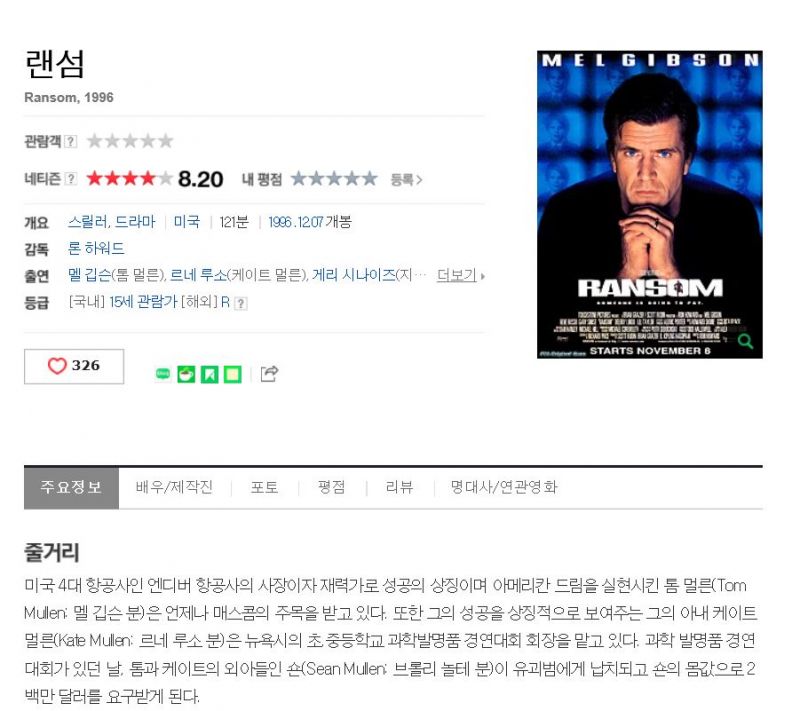800x711 pixels.
Task: Click the magnifier icon on the Ransom poster
Action: point(745,341)
